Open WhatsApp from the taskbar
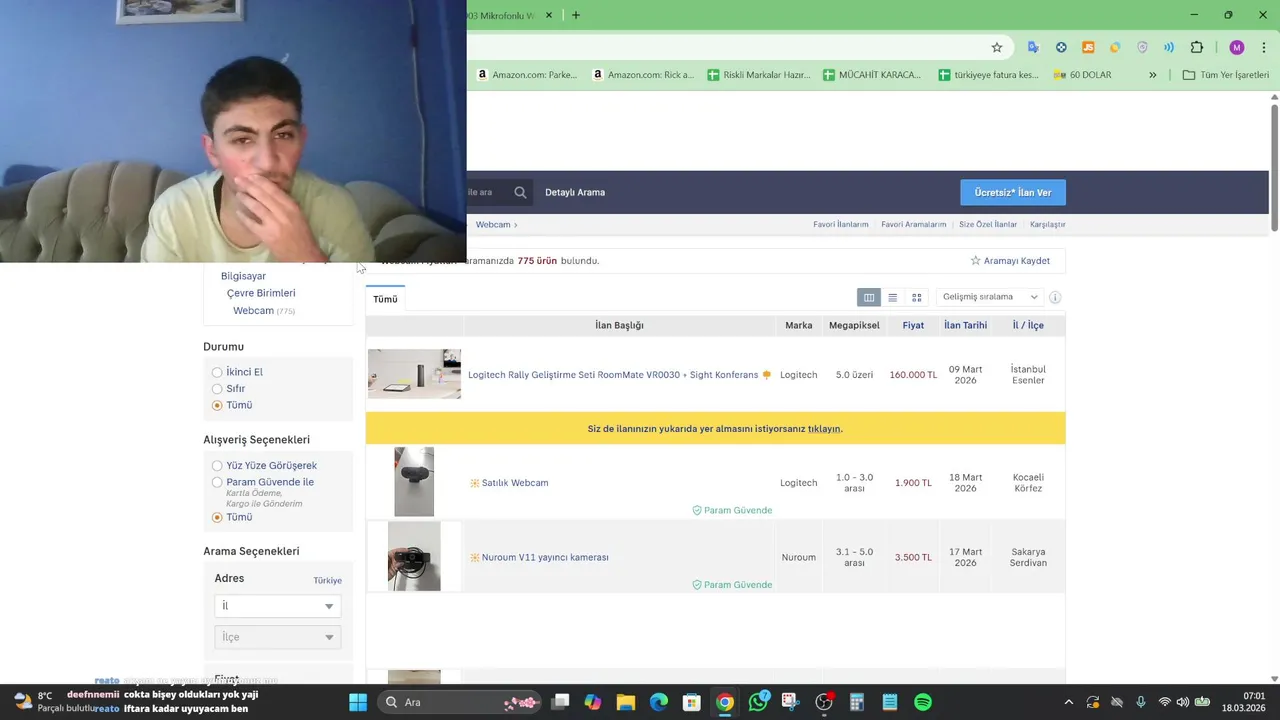This screenshot has width=1280, height=720. click(x=758, y=702)
